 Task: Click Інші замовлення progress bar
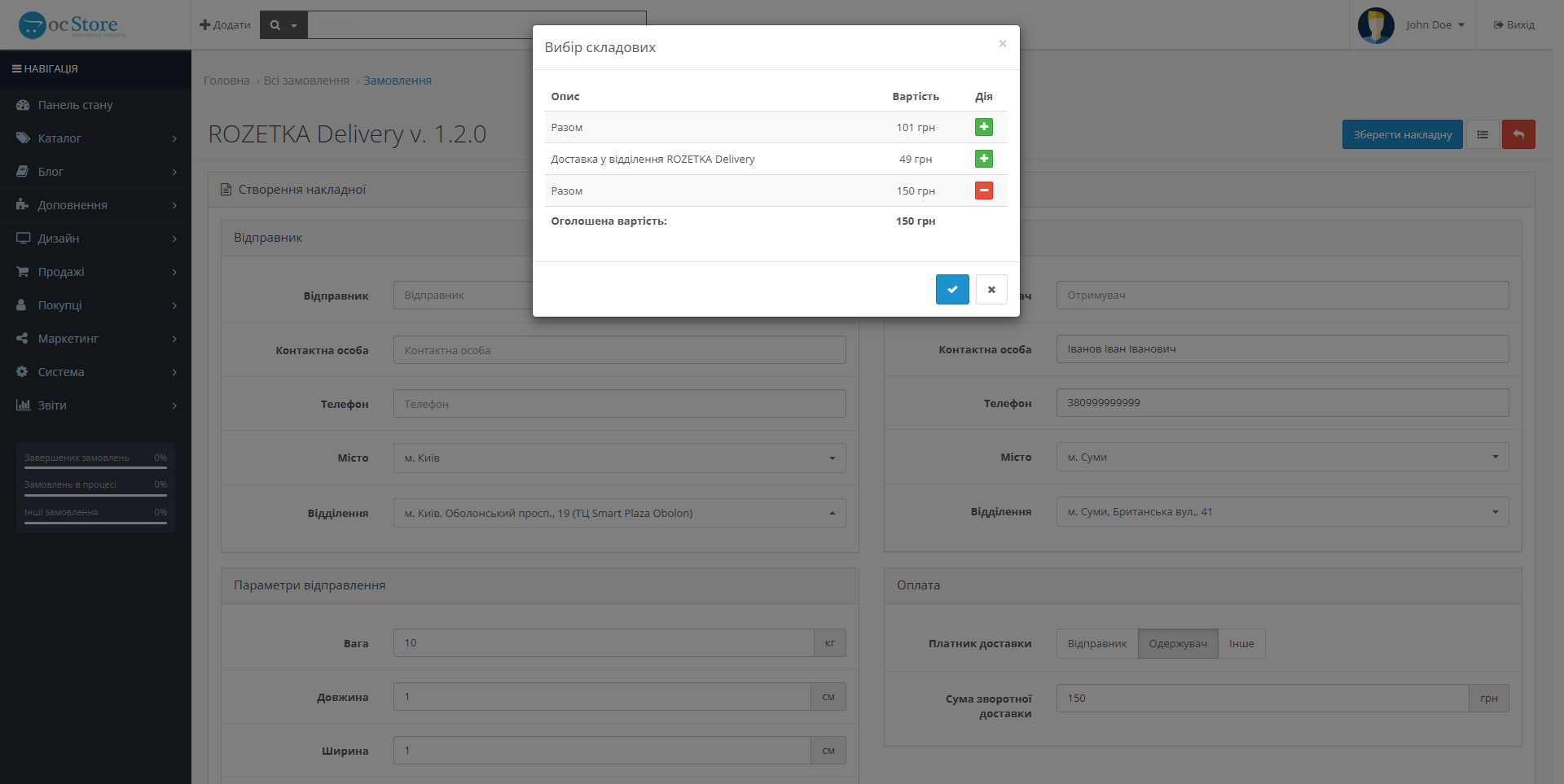(x=95, y=523)
